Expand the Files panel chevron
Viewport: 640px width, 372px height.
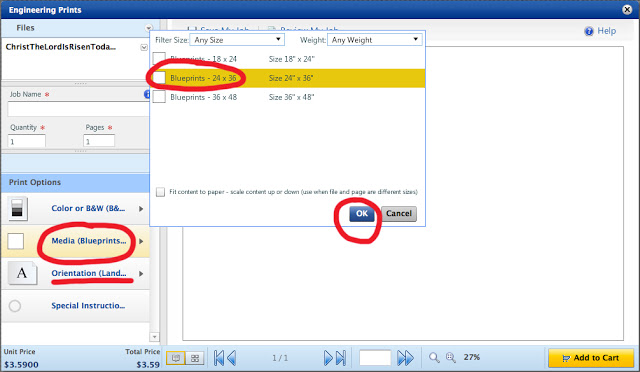(149, 28)
